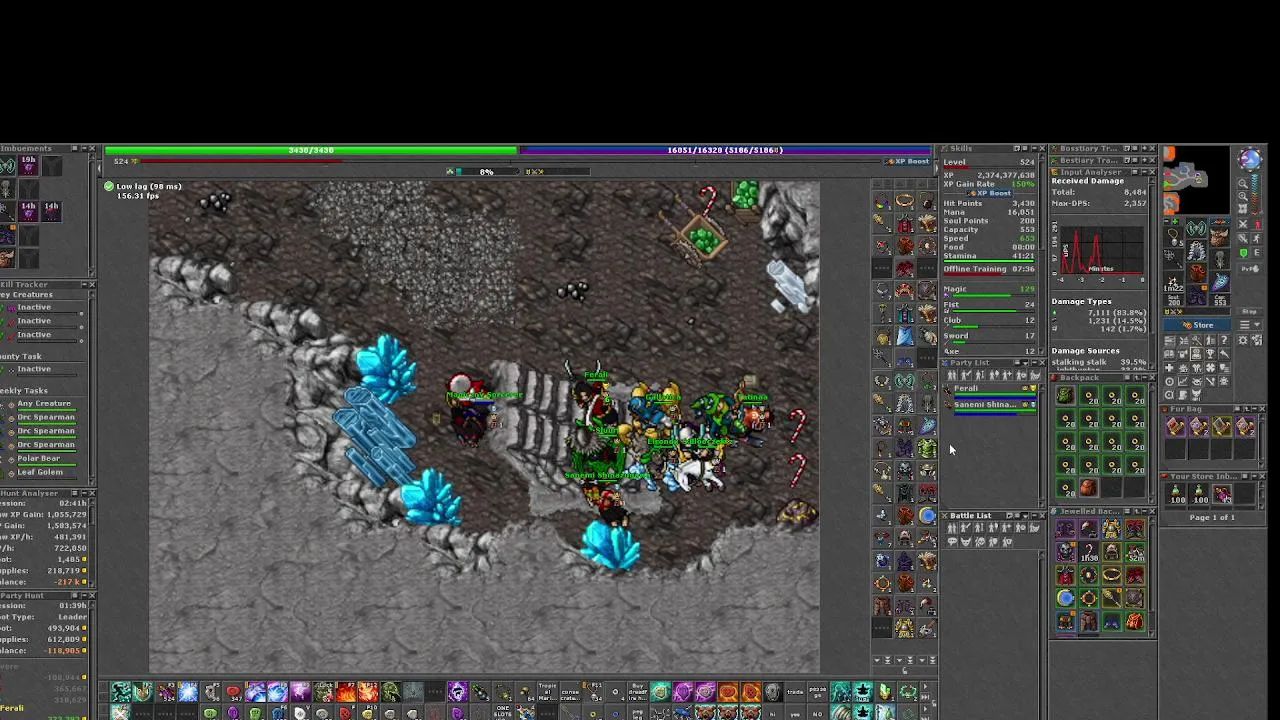Click the ONE SLOTS hotkey
This screenshot has width=1280, height=720.
pos(503,713)
